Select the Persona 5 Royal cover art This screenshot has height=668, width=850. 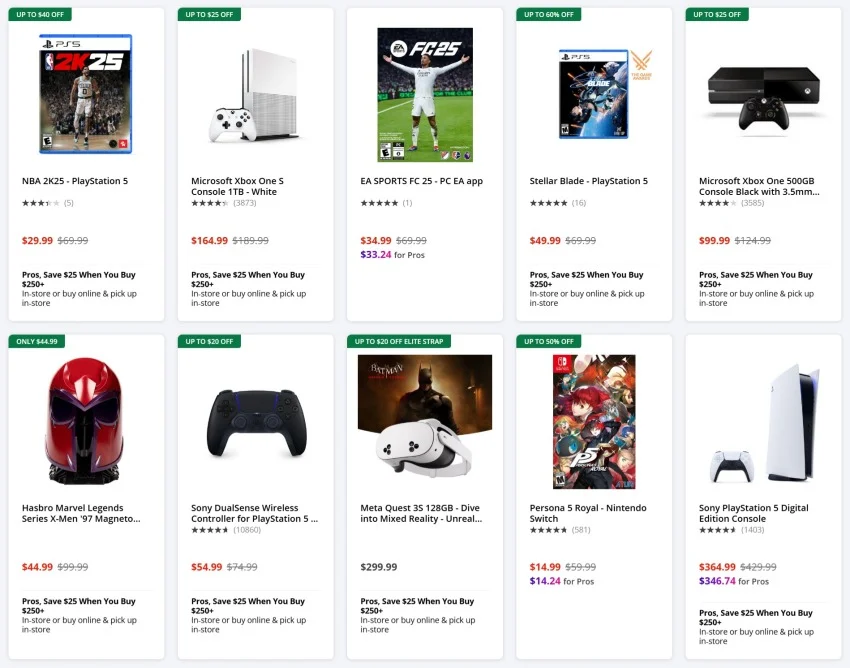point(594,421)
